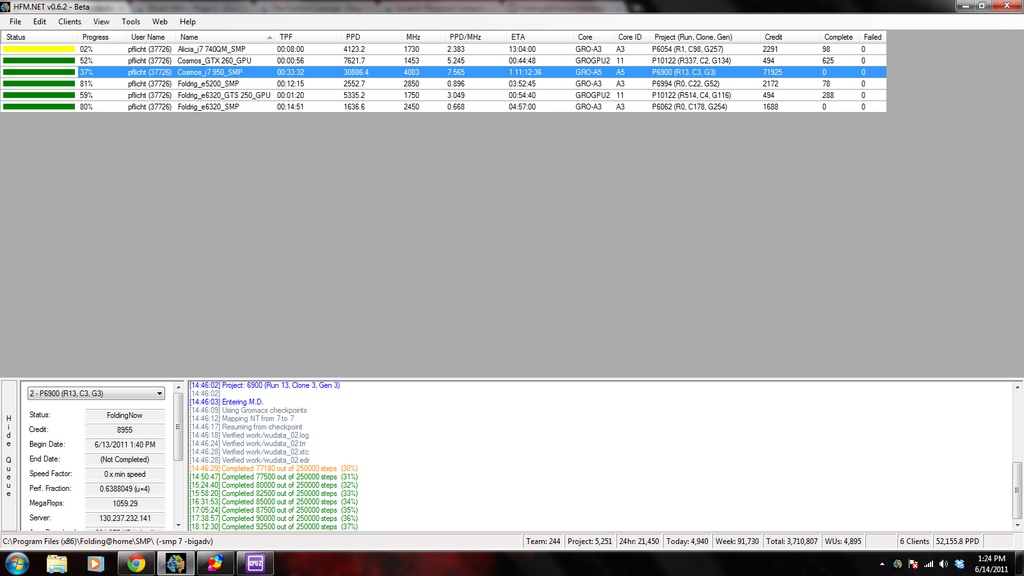Select the Alicia_i7 740QM_SMP client row
This screenshot has height=576, width=1024.
[443, 49]
